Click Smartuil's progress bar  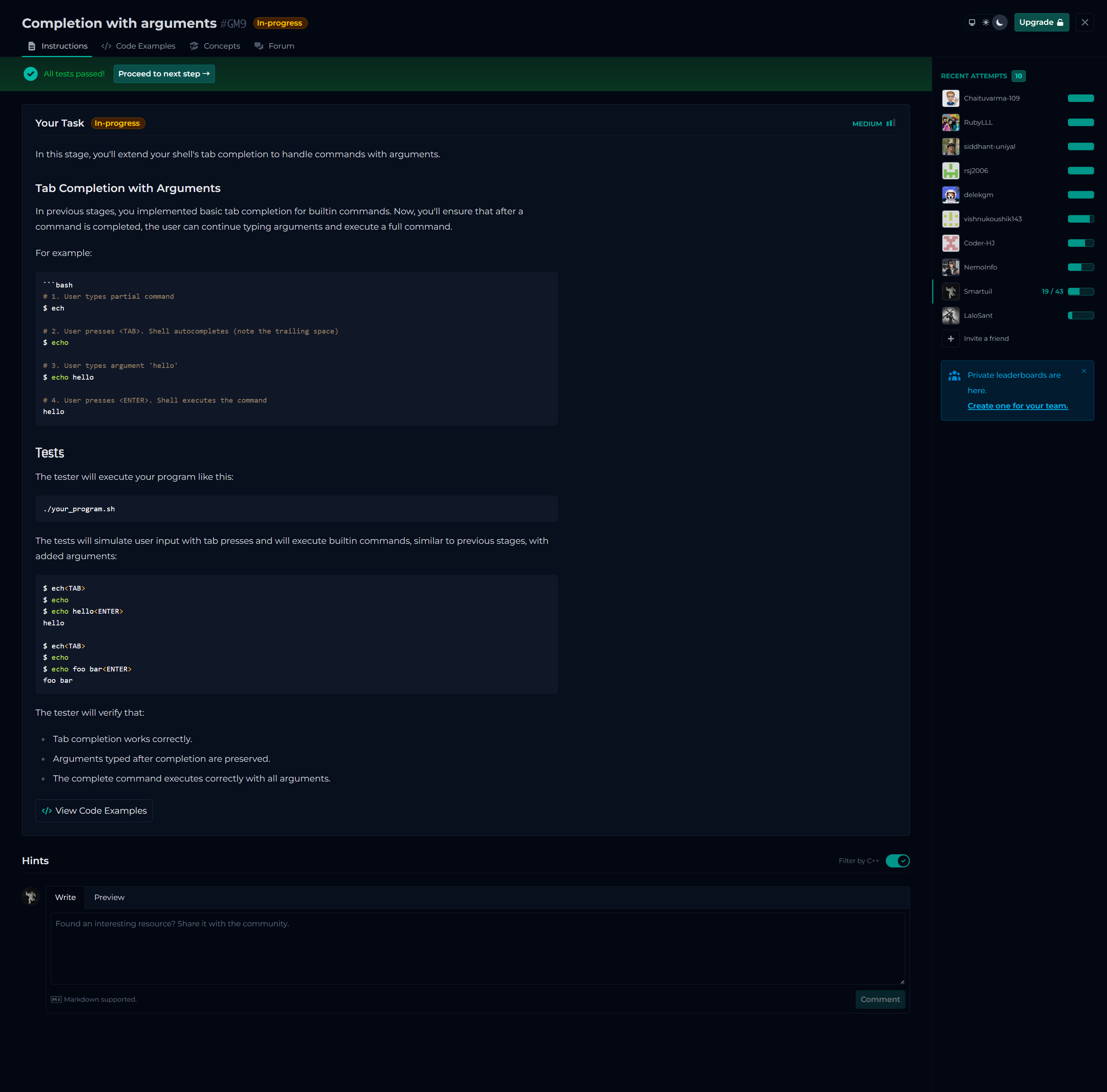(1081, 291)
